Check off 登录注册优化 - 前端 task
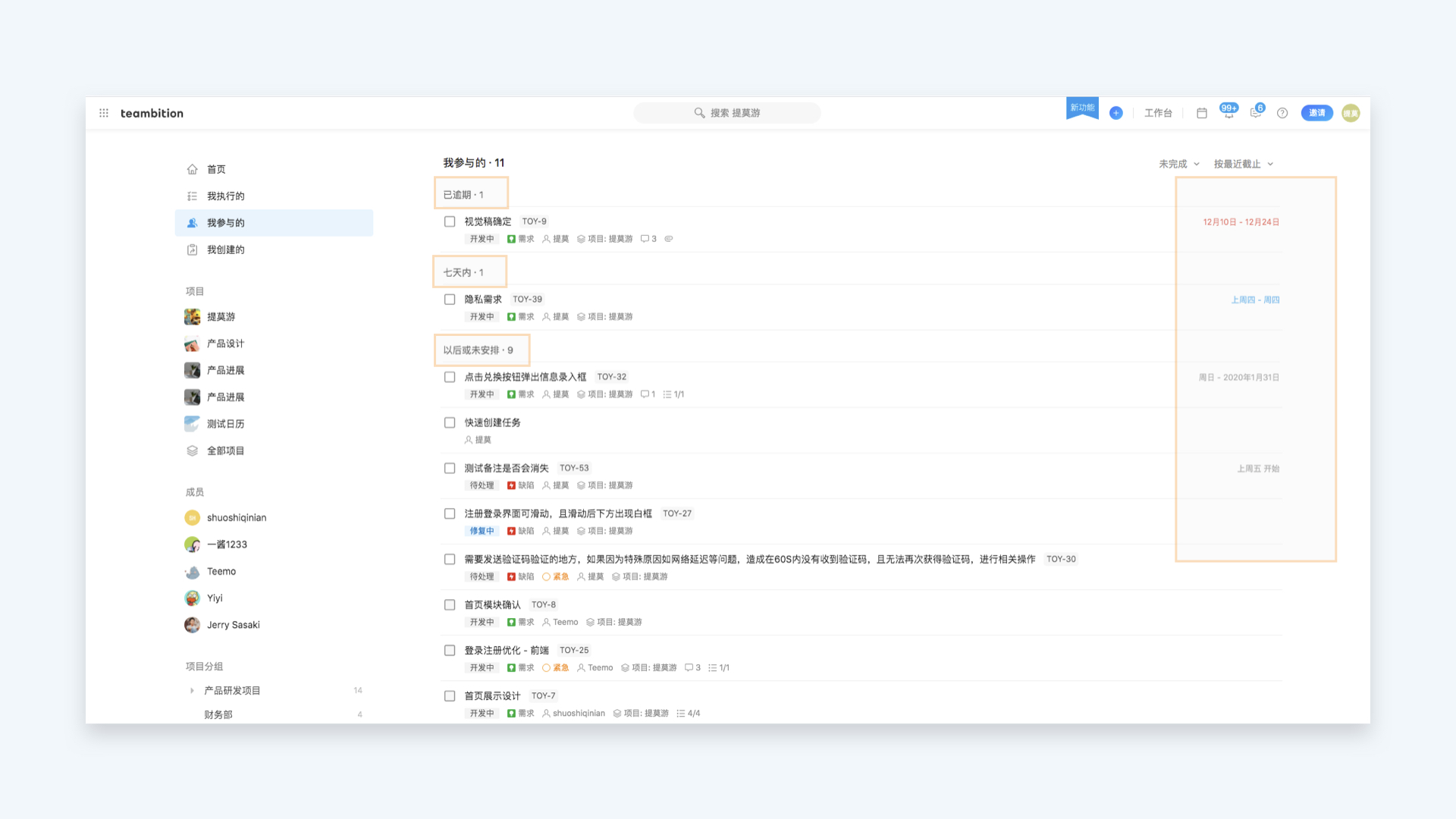Viewport: 1456px width, 819px height. pyautogui.click(x=450, y=650)
